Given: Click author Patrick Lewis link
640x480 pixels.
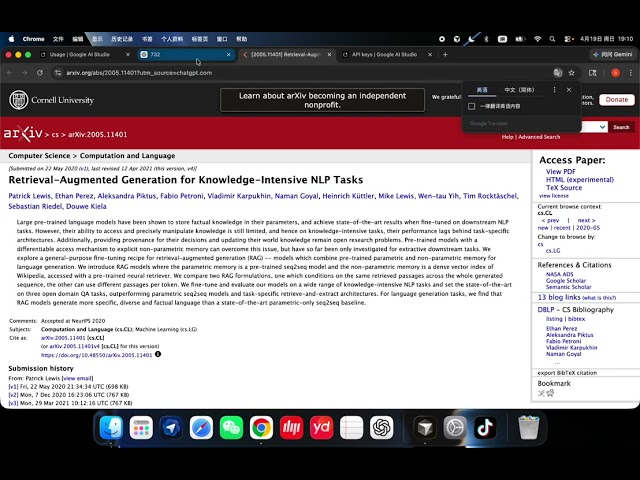Looking at the screenshot, I should click(29, 196).
